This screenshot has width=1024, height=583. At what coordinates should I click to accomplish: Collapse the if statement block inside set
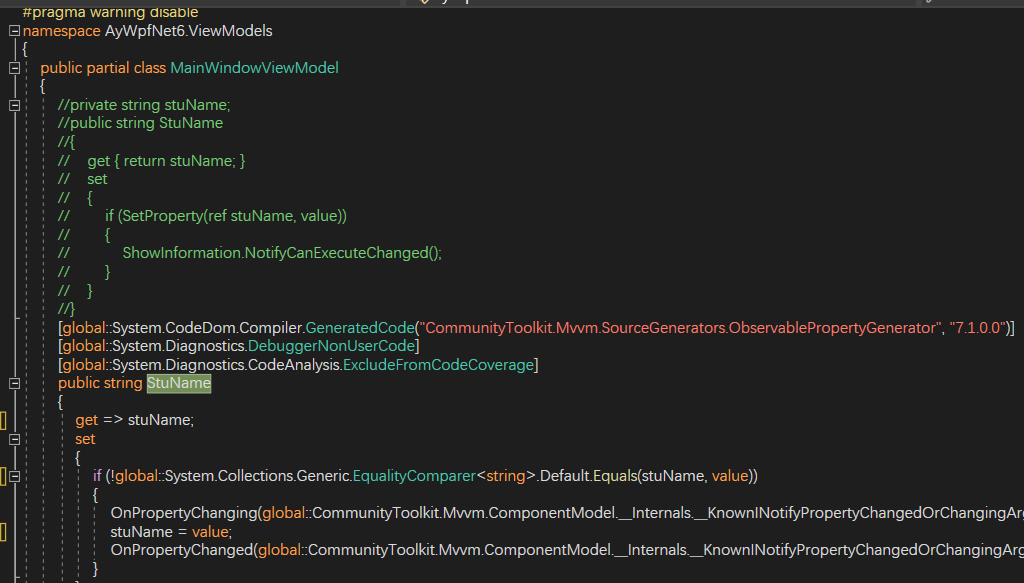tap(13, 475)
